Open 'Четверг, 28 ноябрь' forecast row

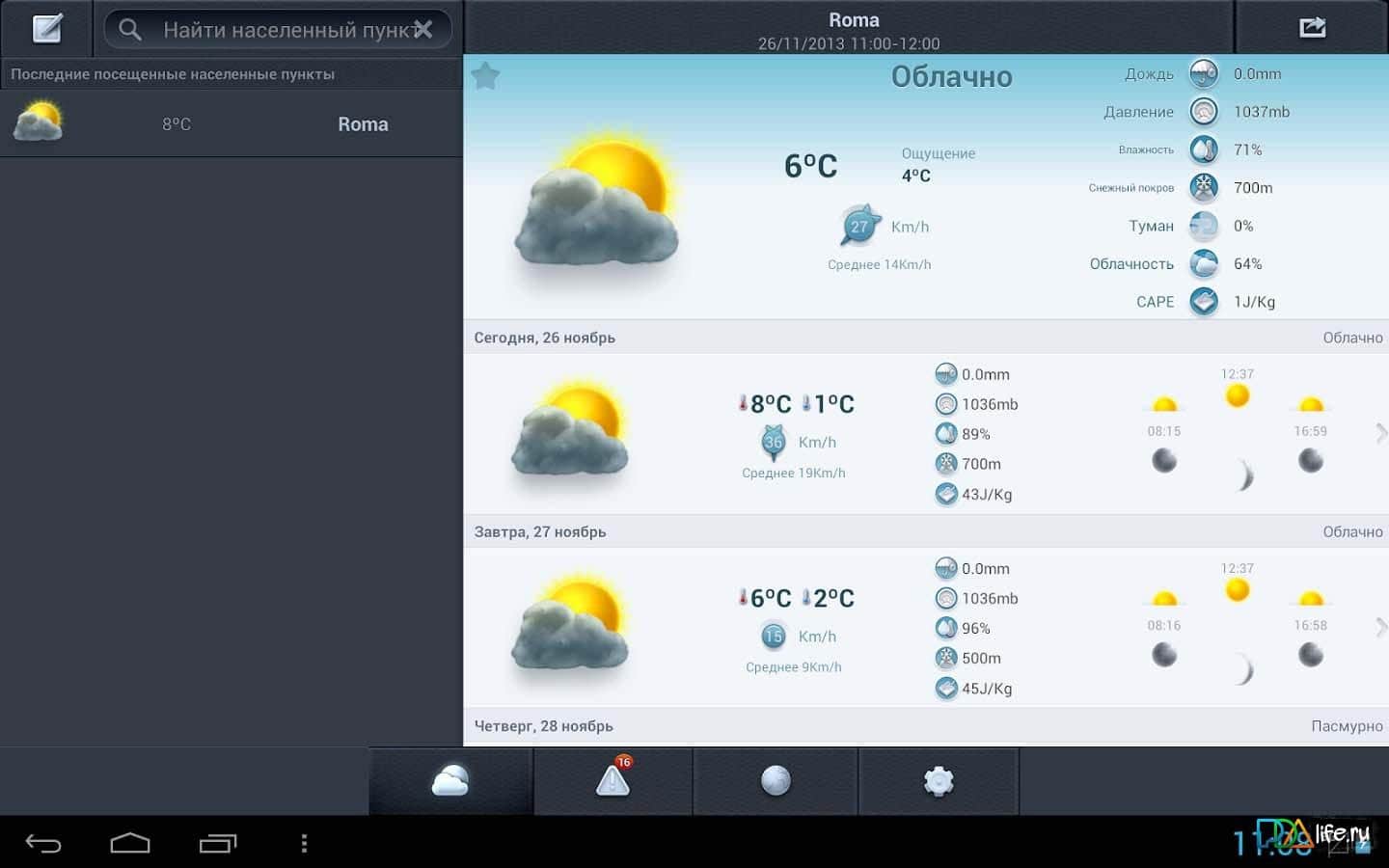(926, 726)
